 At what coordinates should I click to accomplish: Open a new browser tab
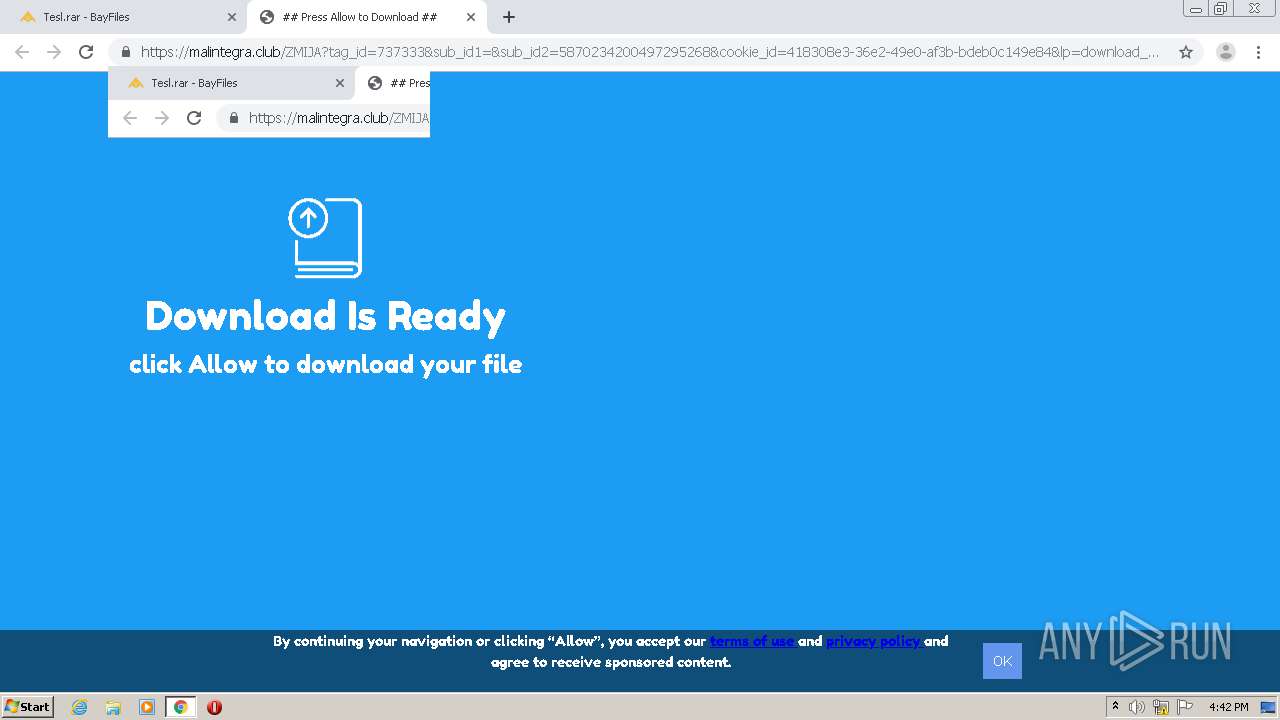coord(509,17)
